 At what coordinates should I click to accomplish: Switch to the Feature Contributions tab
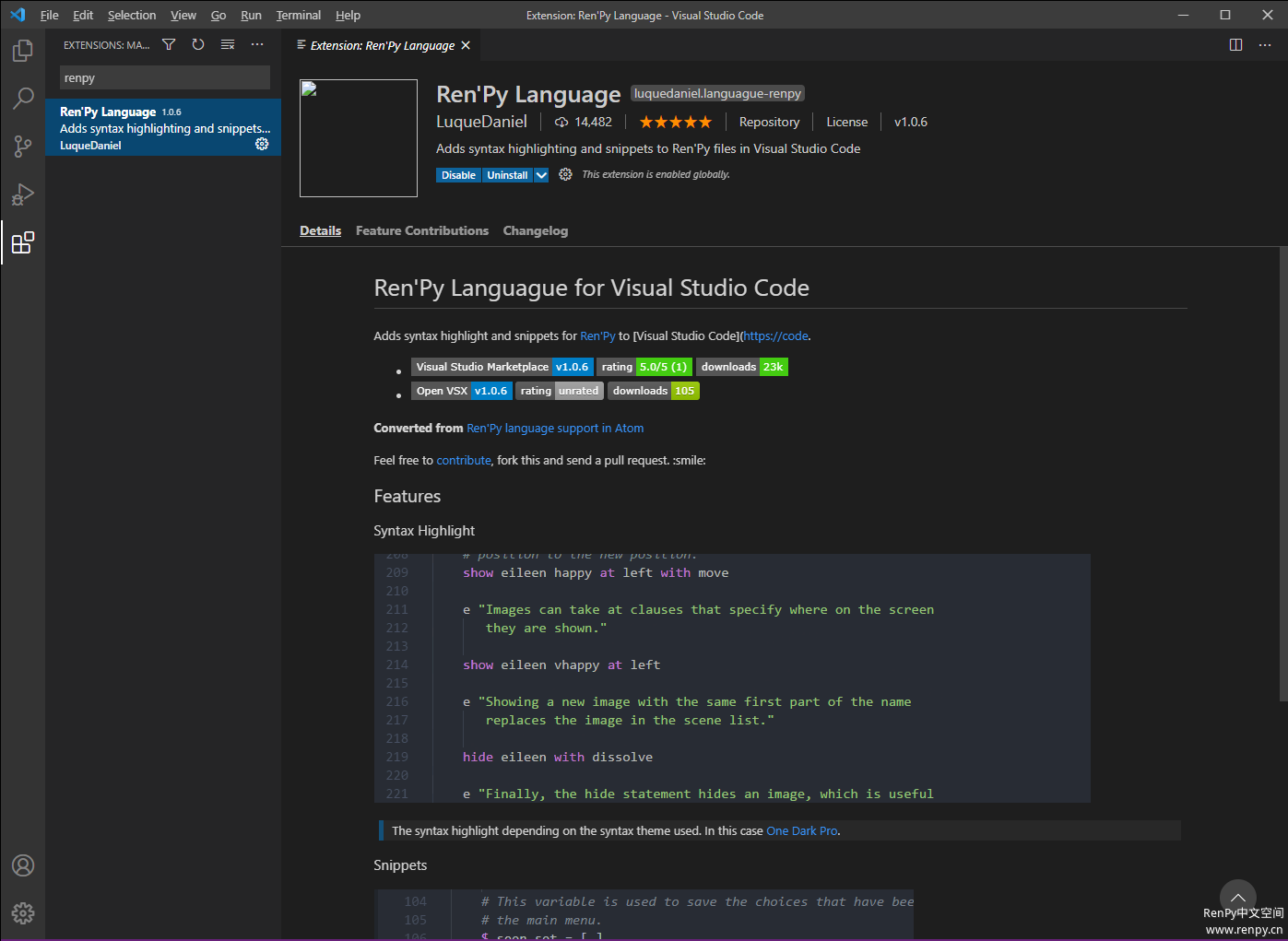[422, 230]
